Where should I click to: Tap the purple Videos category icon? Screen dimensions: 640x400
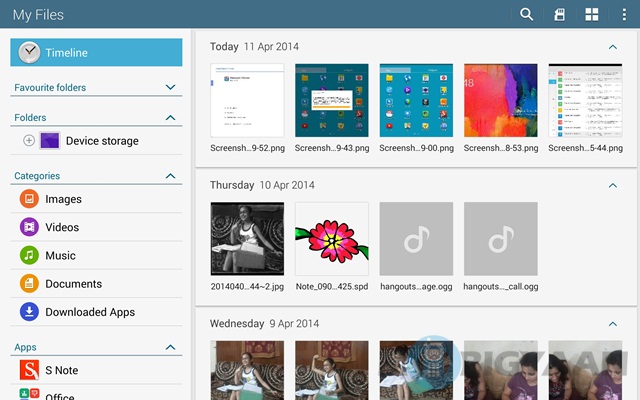[29, 227]
